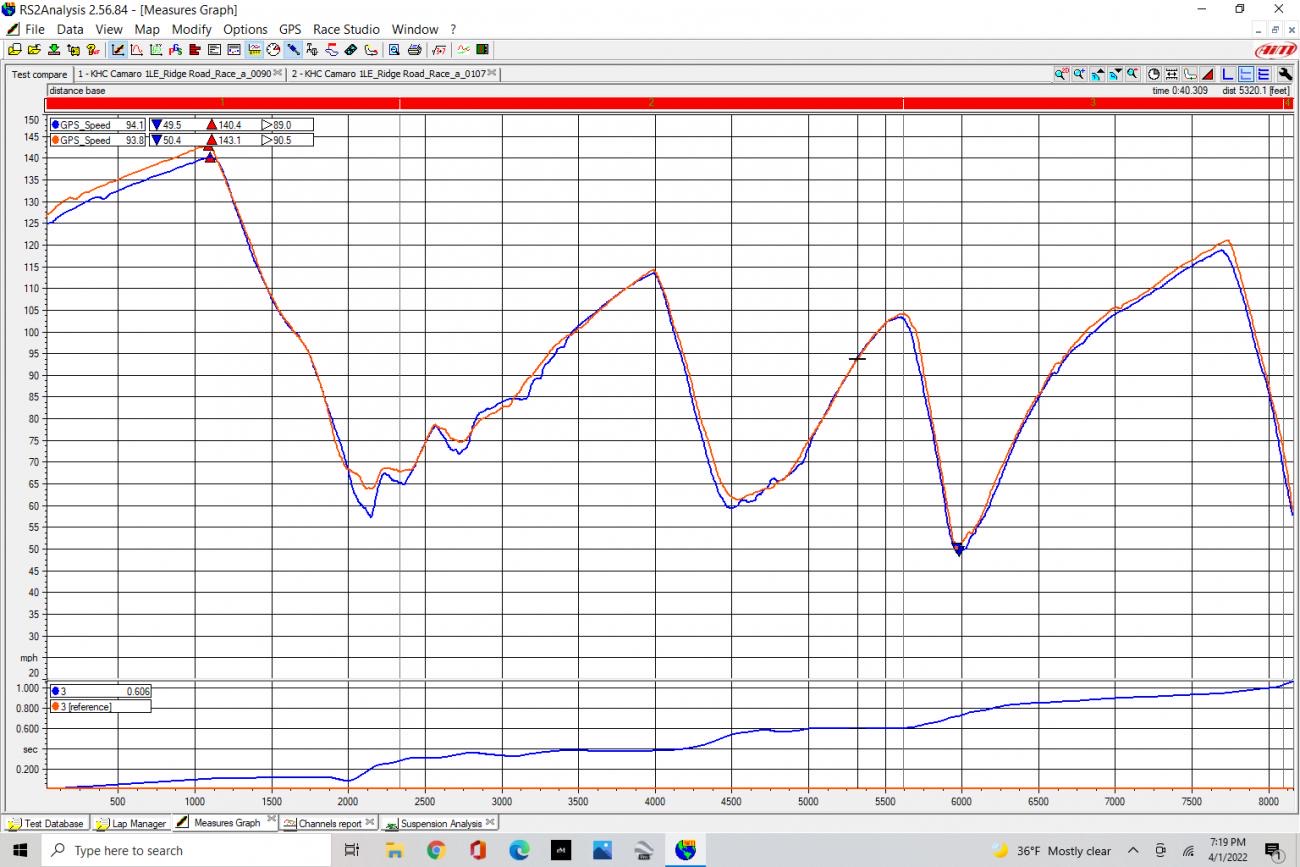The height and width of the screenshot is (867, 1300).
Task: Open Google Chrome from taskbar
Action: tap(435, 850)
